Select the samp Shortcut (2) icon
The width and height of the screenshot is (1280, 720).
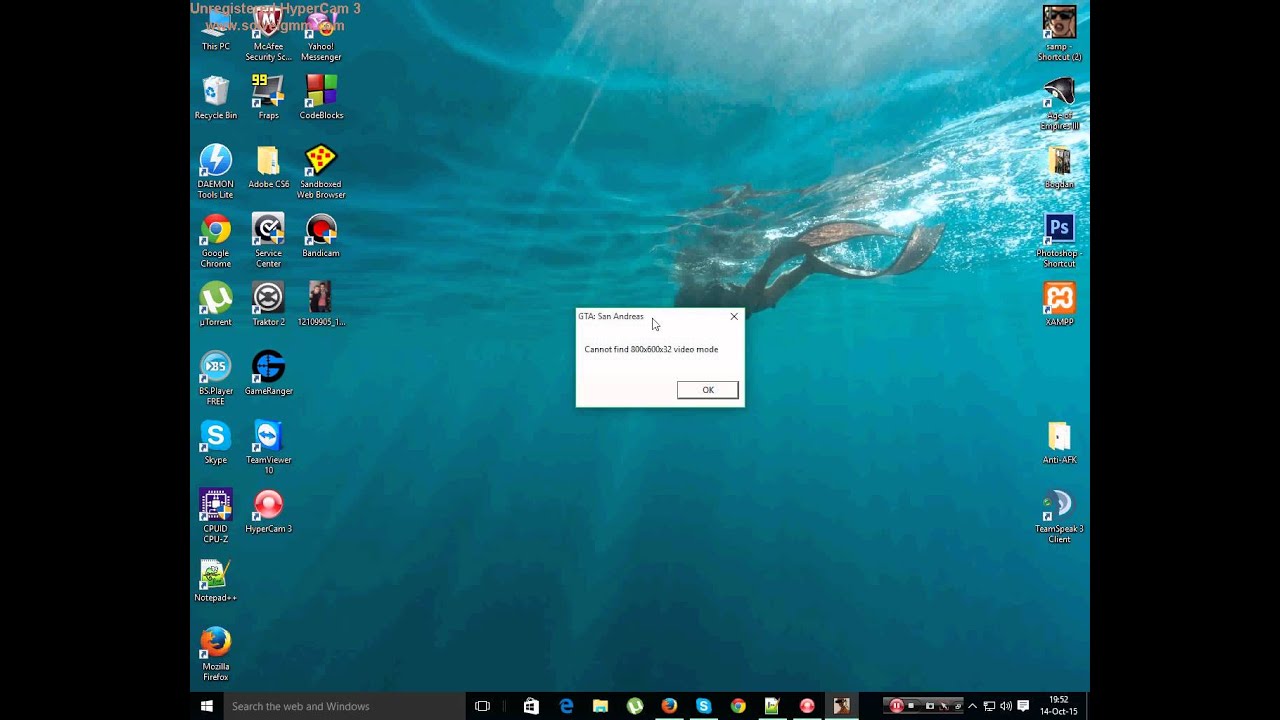(1059, 34)
